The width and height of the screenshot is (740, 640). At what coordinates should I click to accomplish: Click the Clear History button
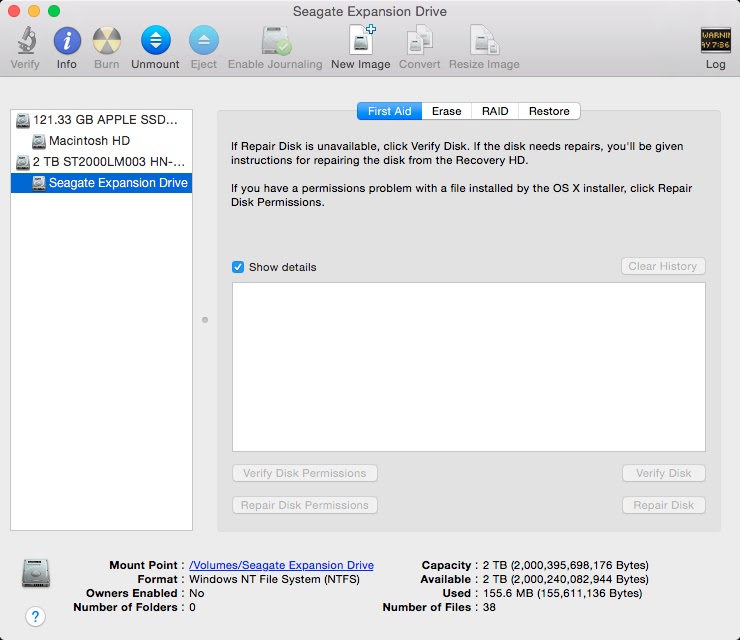tap(663, 266)
